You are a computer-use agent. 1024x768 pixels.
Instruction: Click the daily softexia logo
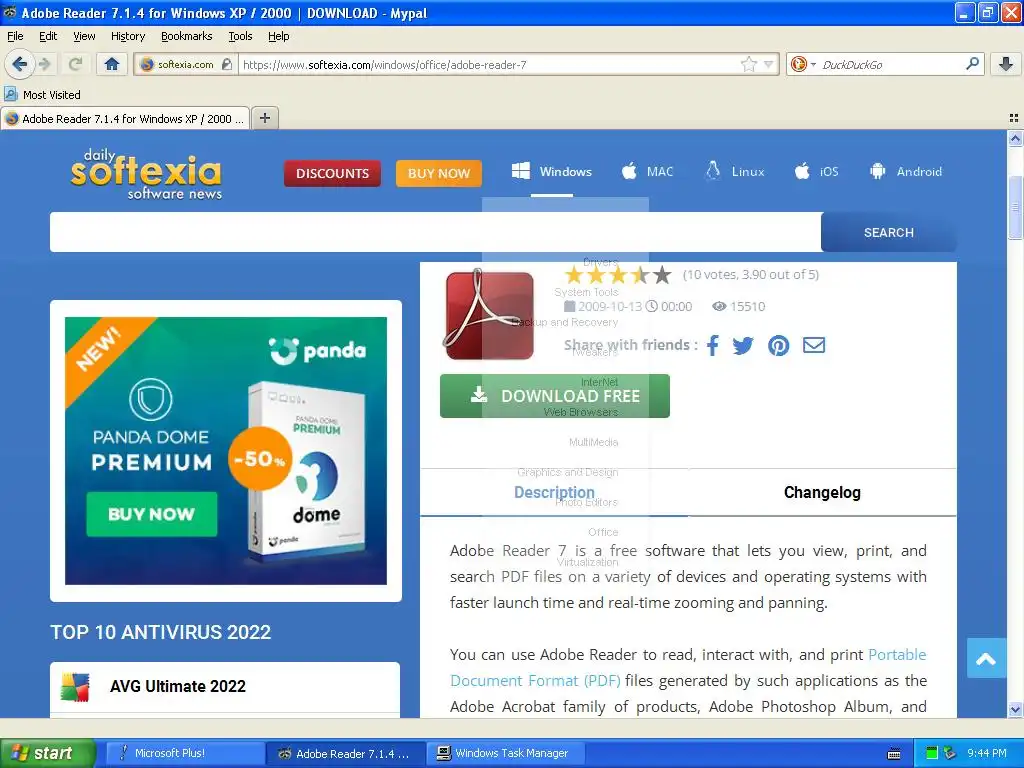click(x=146, y=174)
